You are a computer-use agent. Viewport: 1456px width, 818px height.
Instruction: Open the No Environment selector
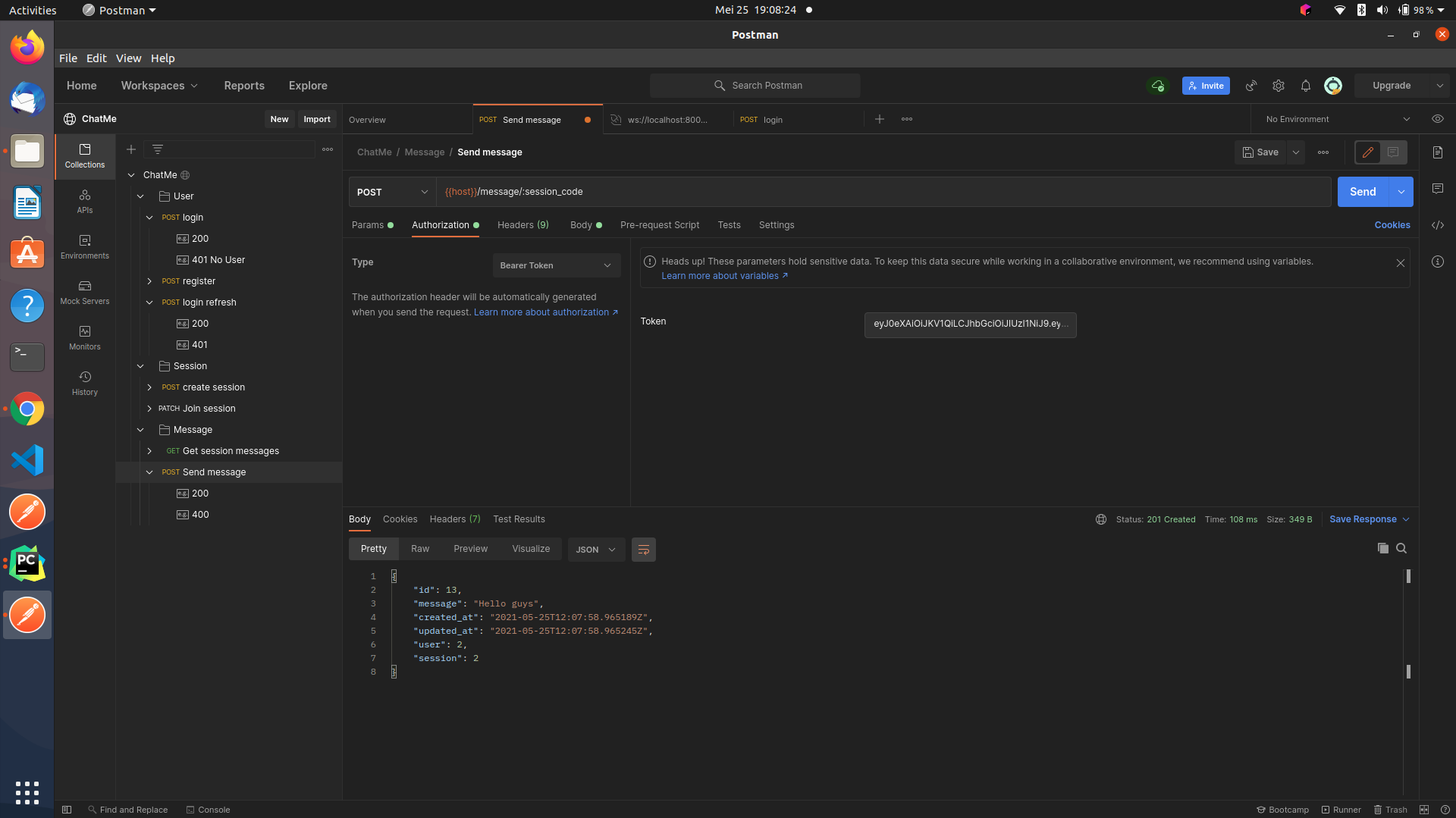(x=1338, y=119)
